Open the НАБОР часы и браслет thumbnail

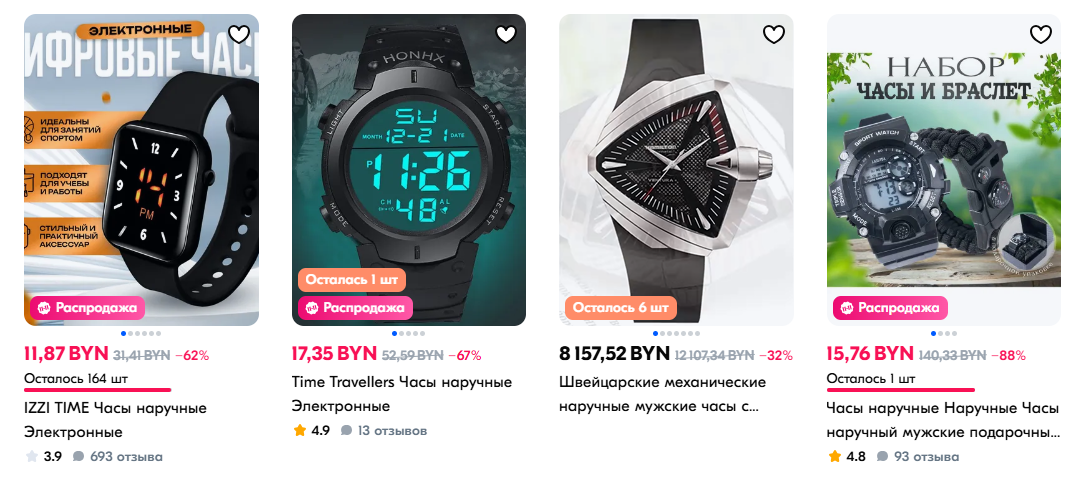click(x=944, y=170)
